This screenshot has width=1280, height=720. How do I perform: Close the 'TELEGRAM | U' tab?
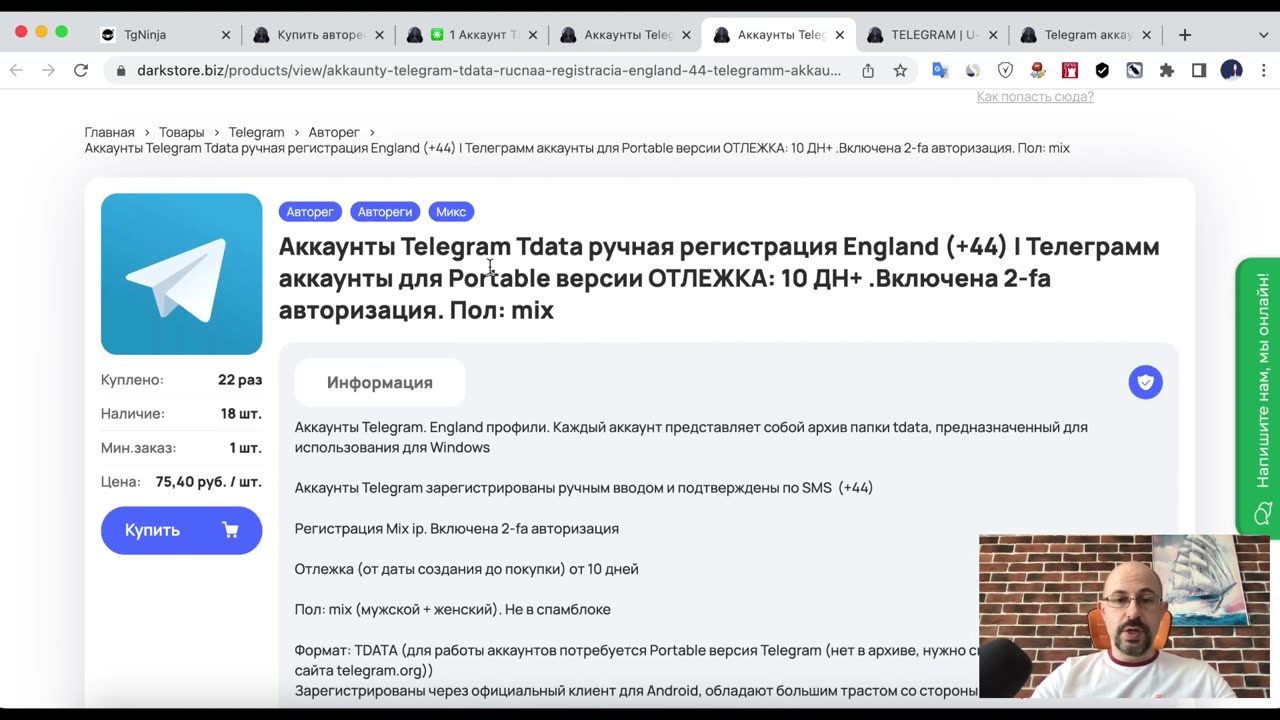(x=993, y=35)
